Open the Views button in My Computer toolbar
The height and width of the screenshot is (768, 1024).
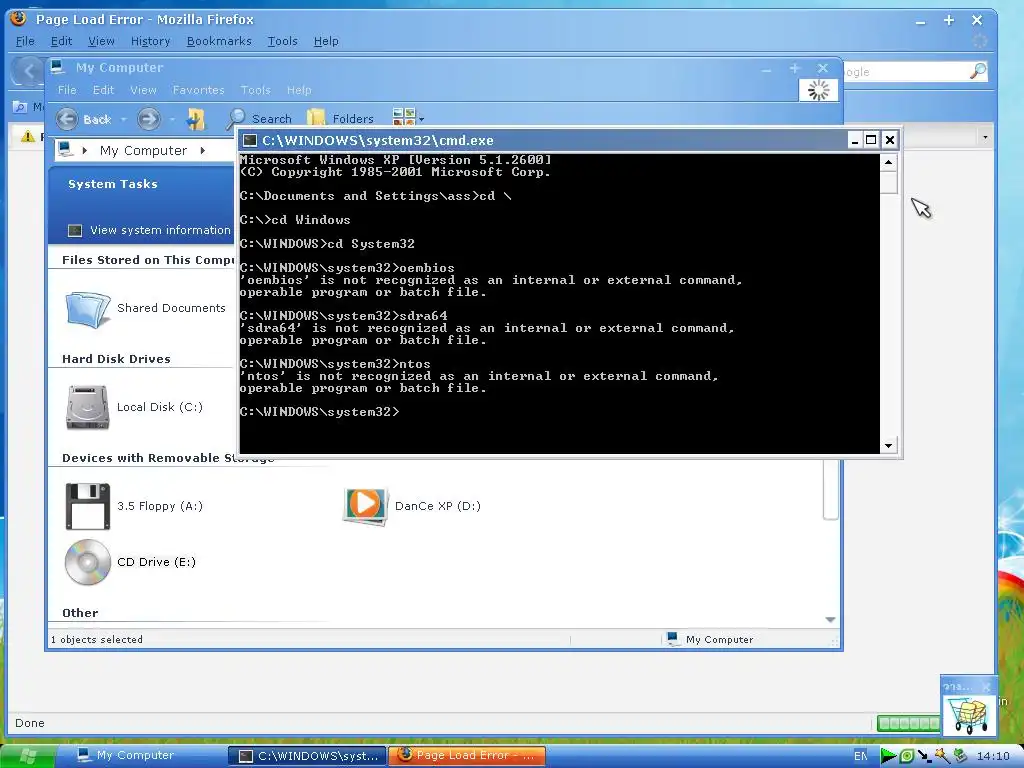tap(404, 118)
